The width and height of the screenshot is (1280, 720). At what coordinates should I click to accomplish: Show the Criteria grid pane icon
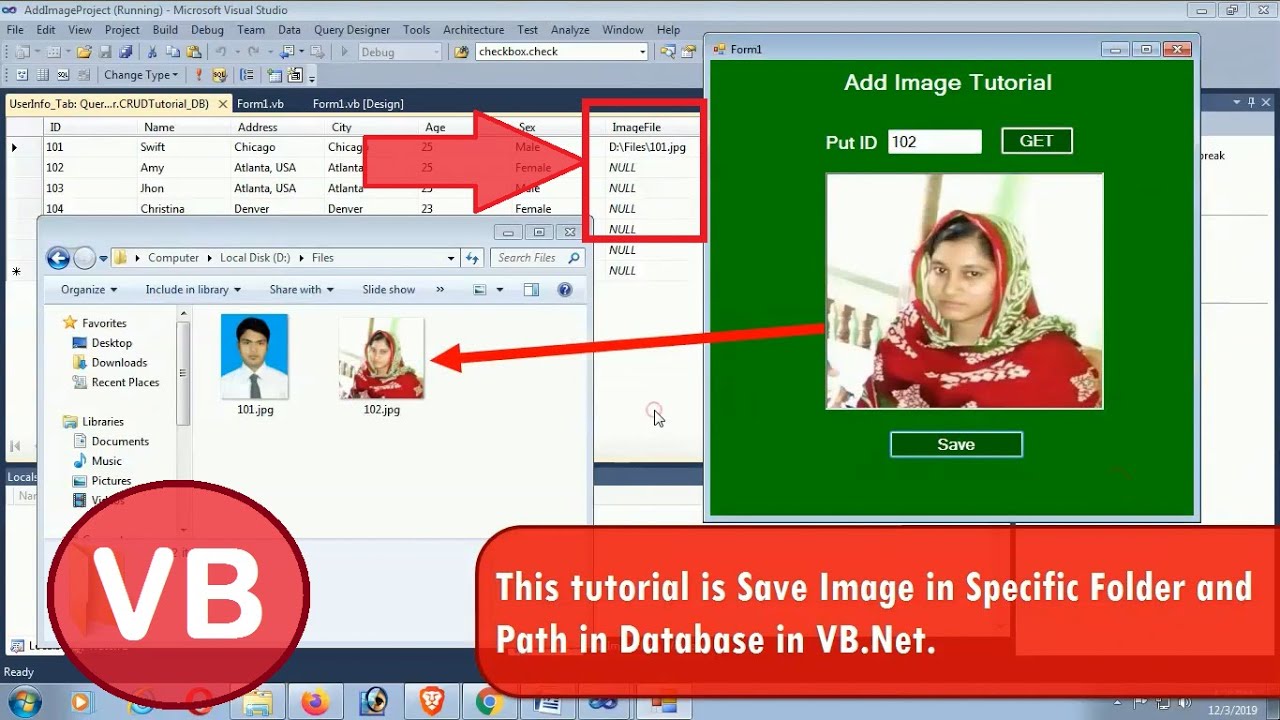43,75
